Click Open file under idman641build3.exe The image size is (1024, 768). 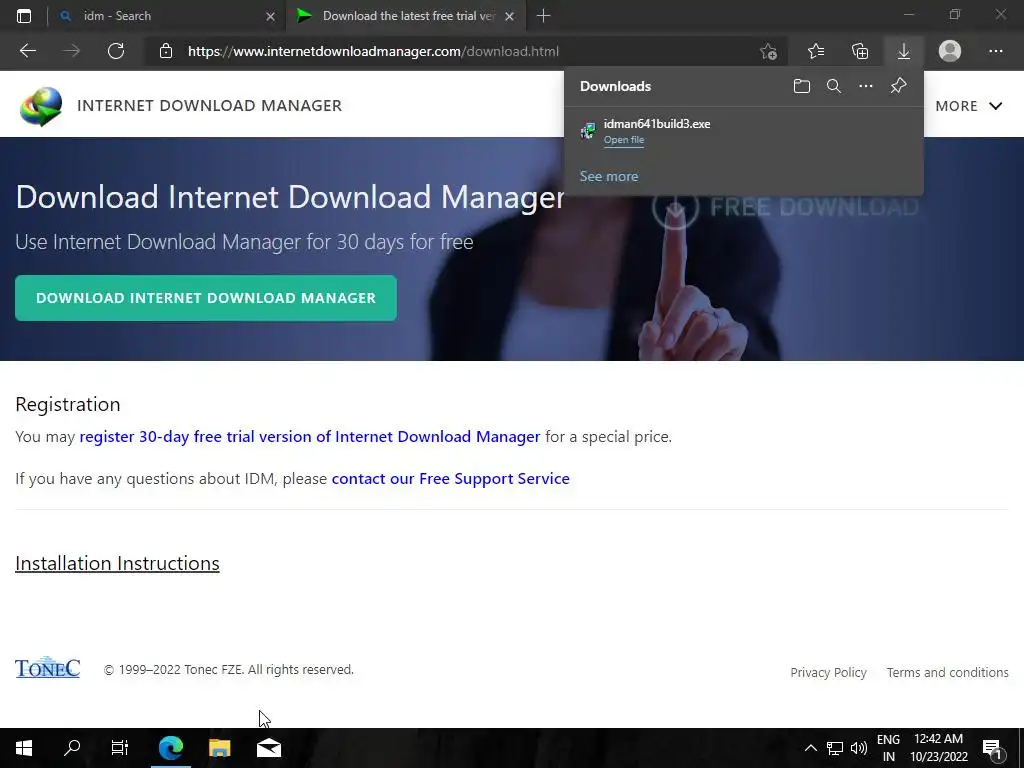tap(624, 140)
